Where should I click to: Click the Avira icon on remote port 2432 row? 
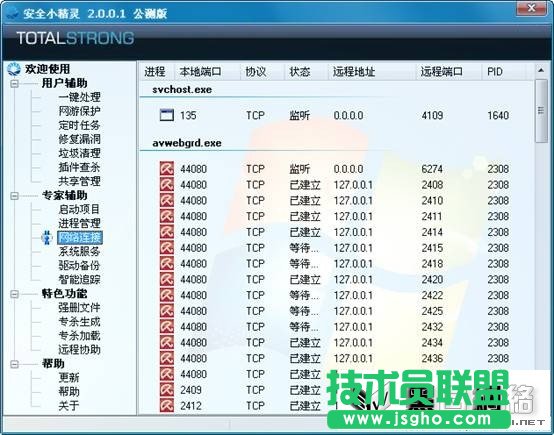point(167,327)
